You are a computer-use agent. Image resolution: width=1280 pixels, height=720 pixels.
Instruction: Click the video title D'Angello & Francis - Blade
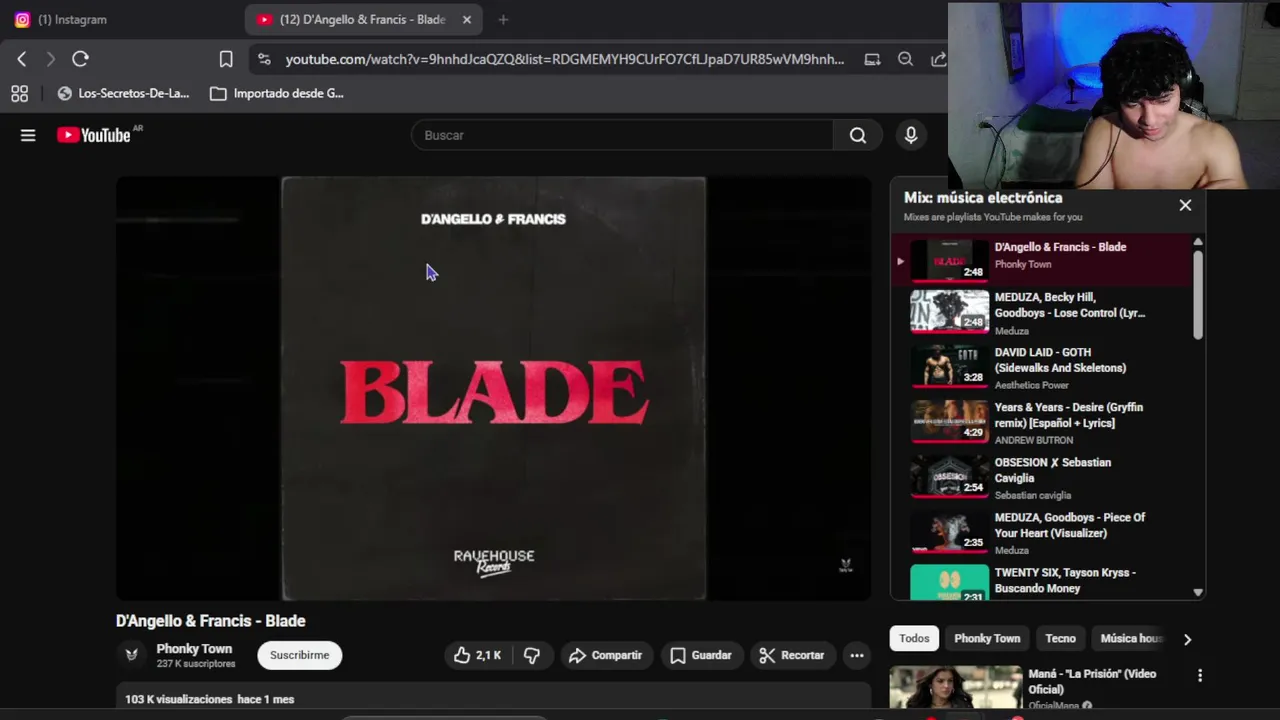click(x=211, y=621)
